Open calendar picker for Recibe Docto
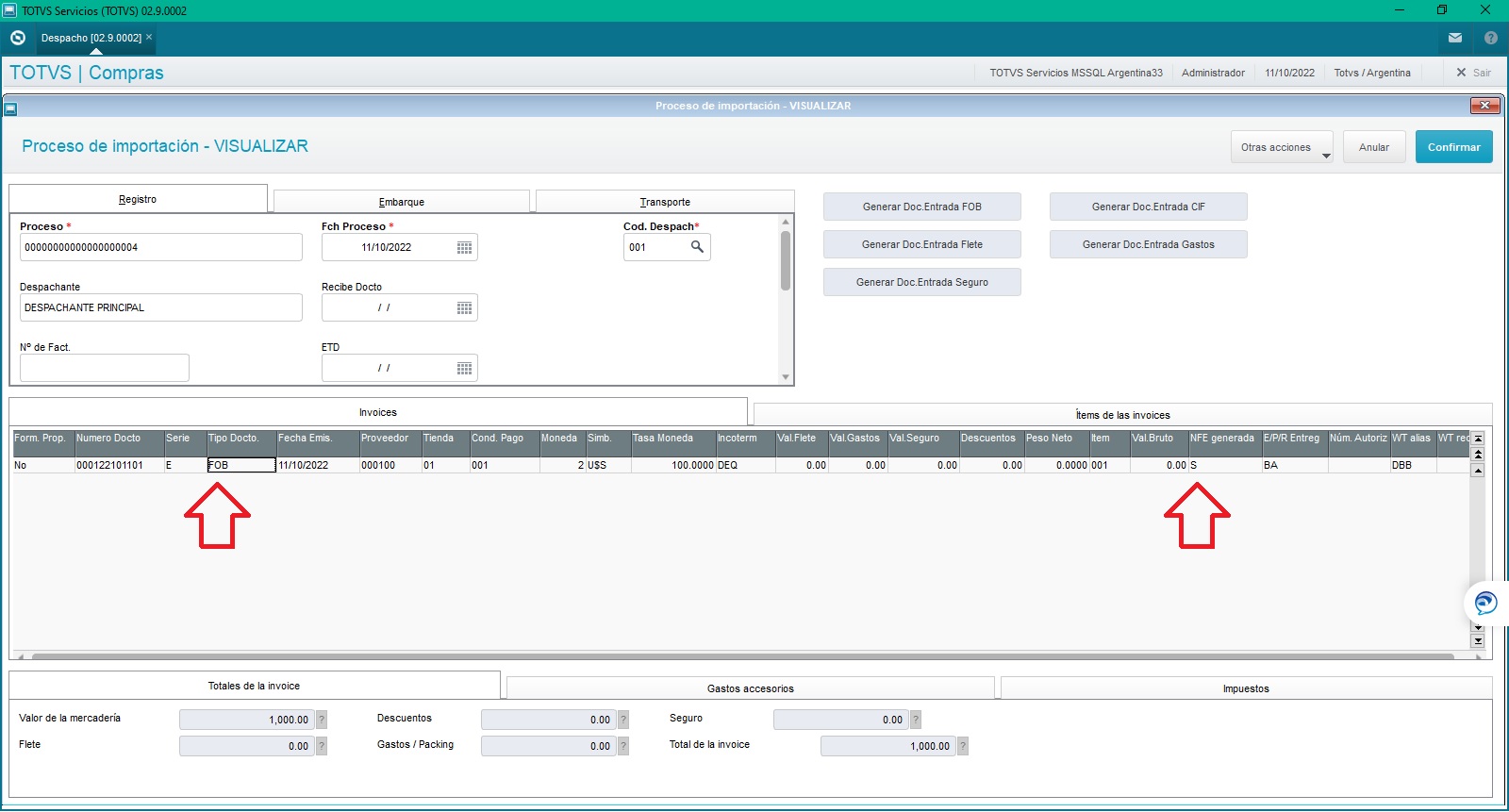 click(x=464, y=307)
